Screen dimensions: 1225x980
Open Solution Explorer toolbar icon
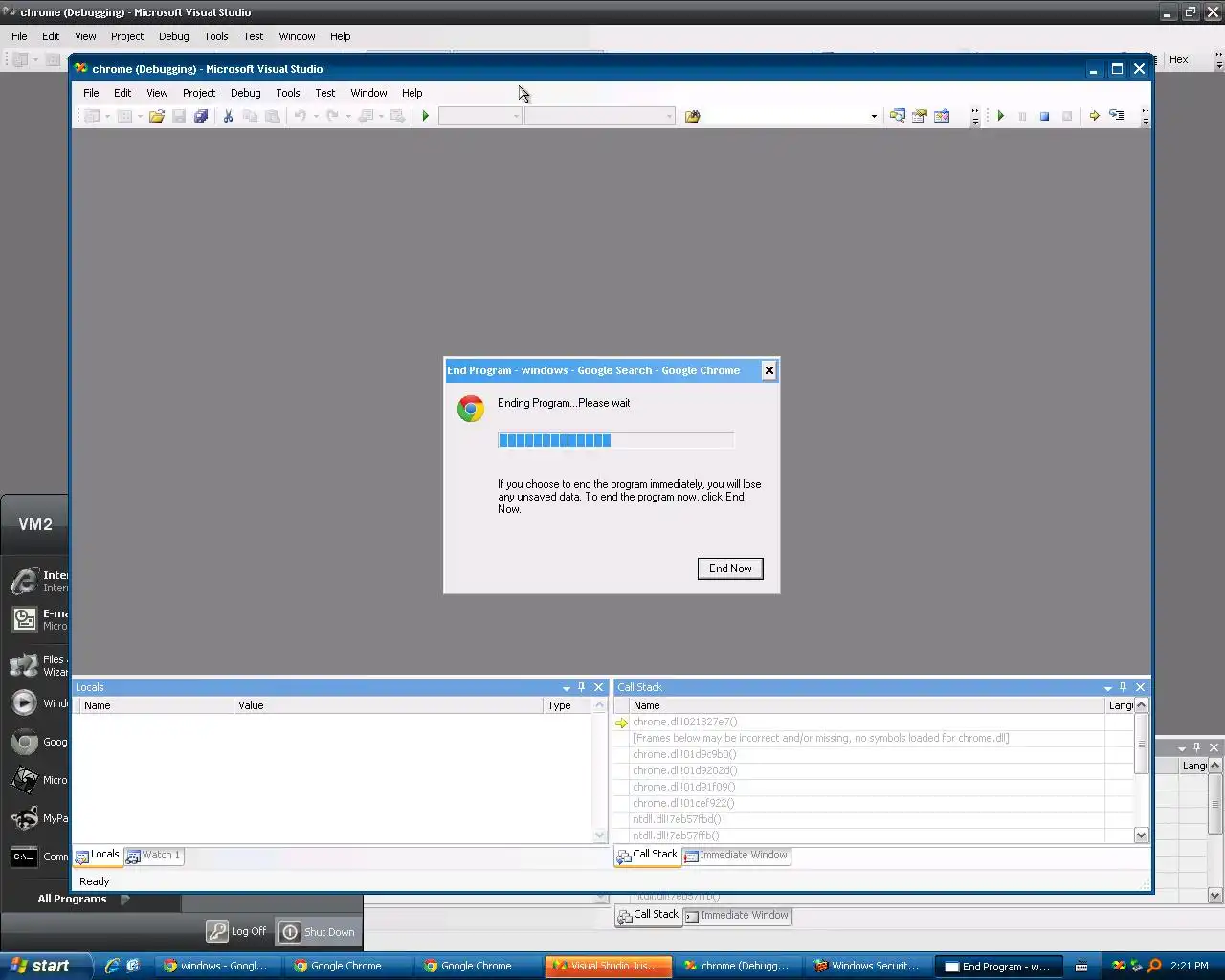[897, 116]
